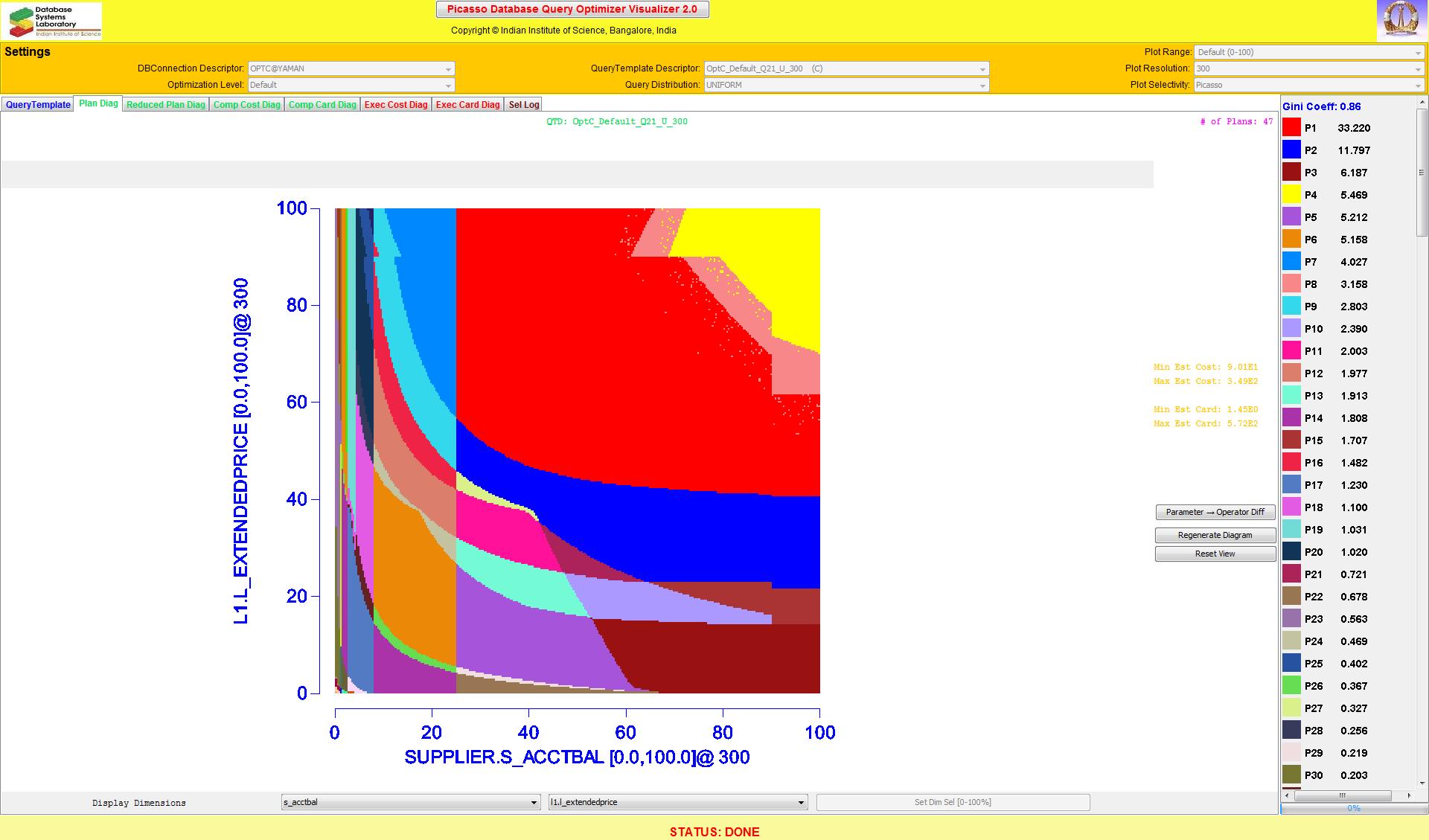This screenshot has width=1429, height=840.
Task: Click the IISc emblem icon
Action: (x=1401, y=21)
